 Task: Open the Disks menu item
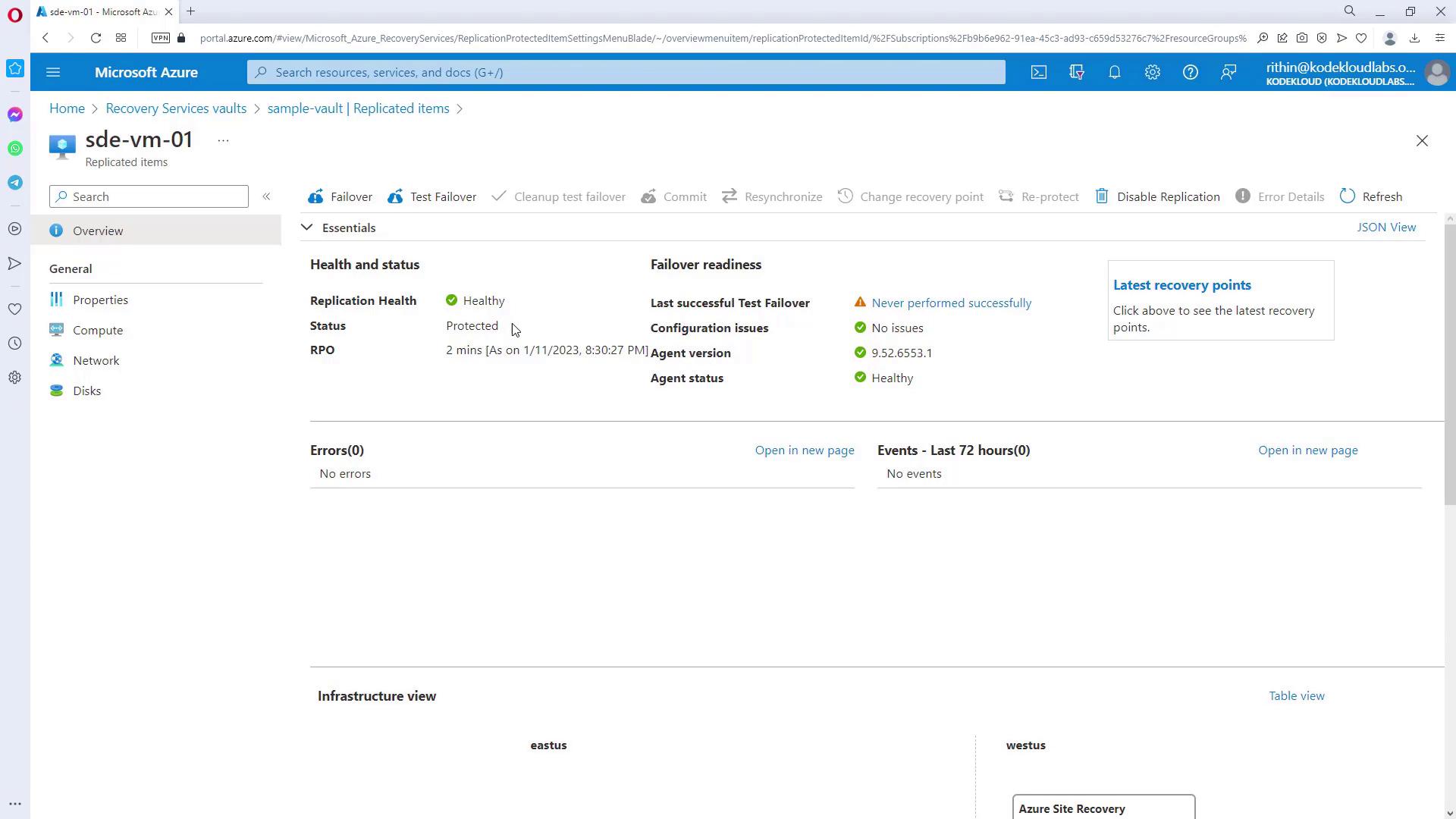coord(86,391)
